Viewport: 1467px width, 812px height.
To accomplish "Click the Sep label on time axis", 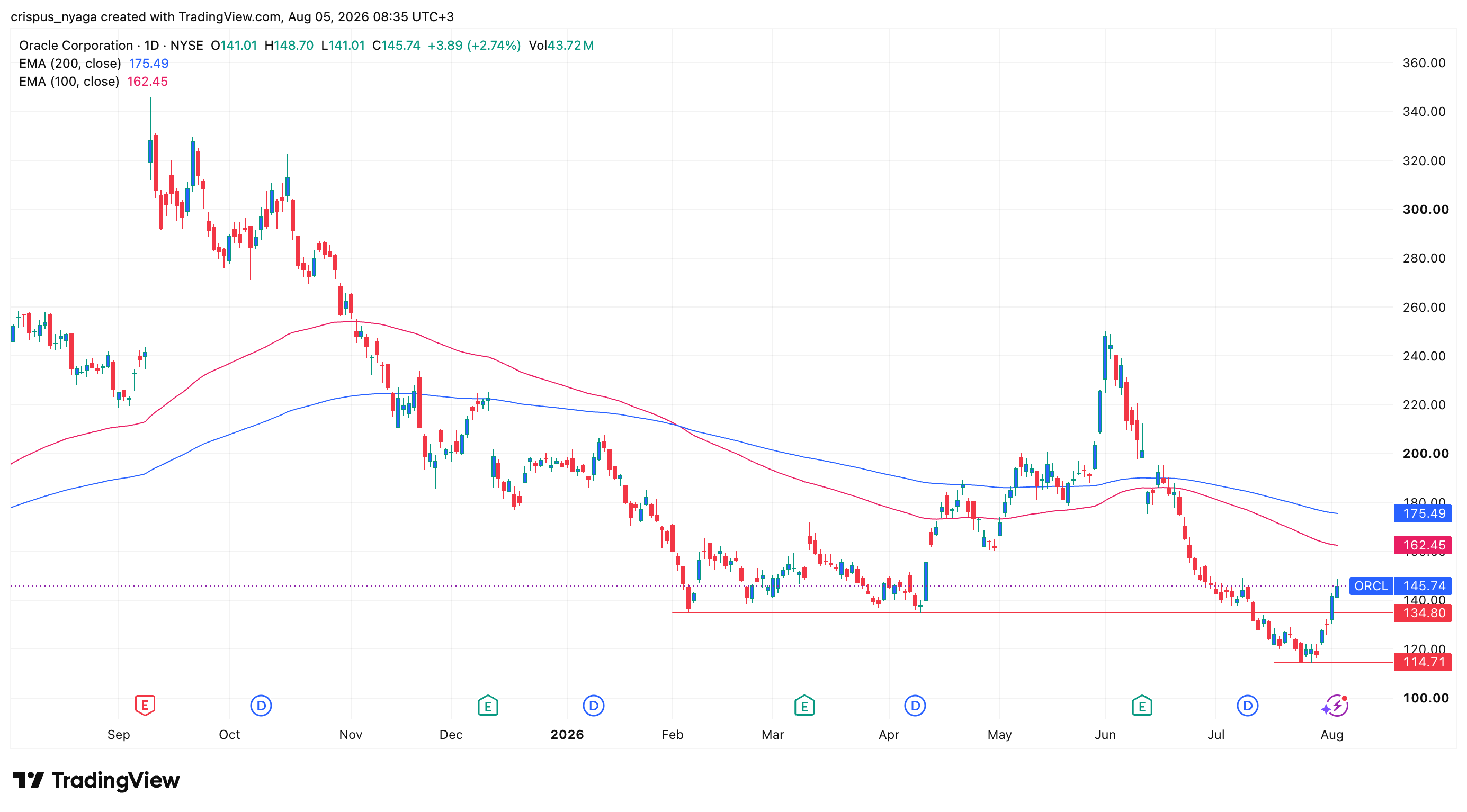I will point(119,734).
